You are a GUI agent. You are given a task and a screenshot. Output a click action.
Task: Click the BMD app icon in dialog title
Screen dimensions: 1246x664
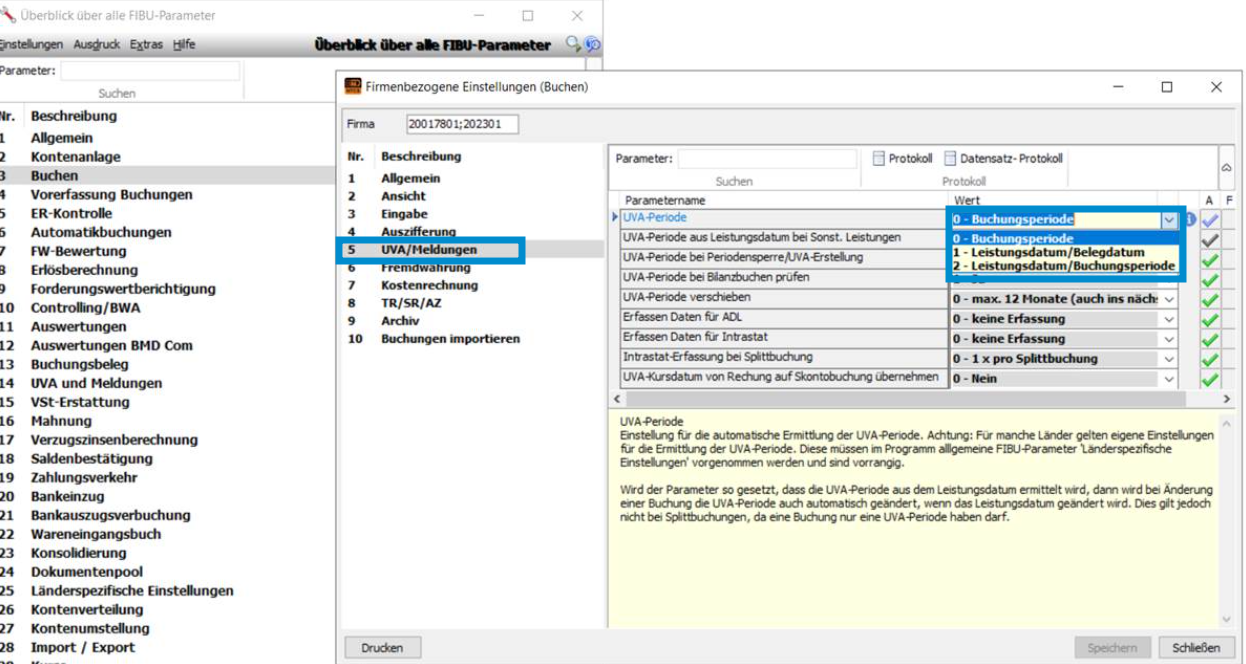[353, 87]
